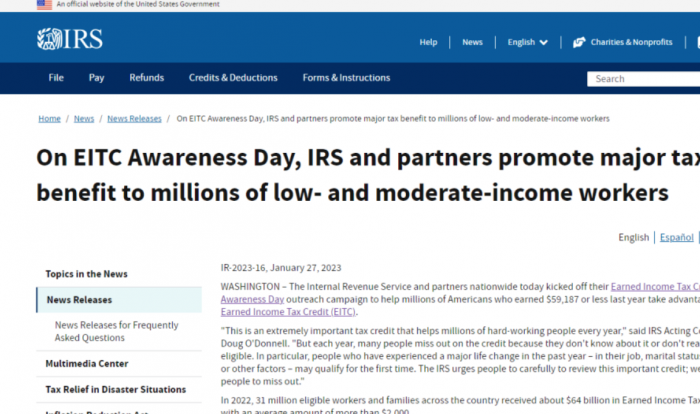Click the IRS logo
700x414 pixels.
click(70, 39)
